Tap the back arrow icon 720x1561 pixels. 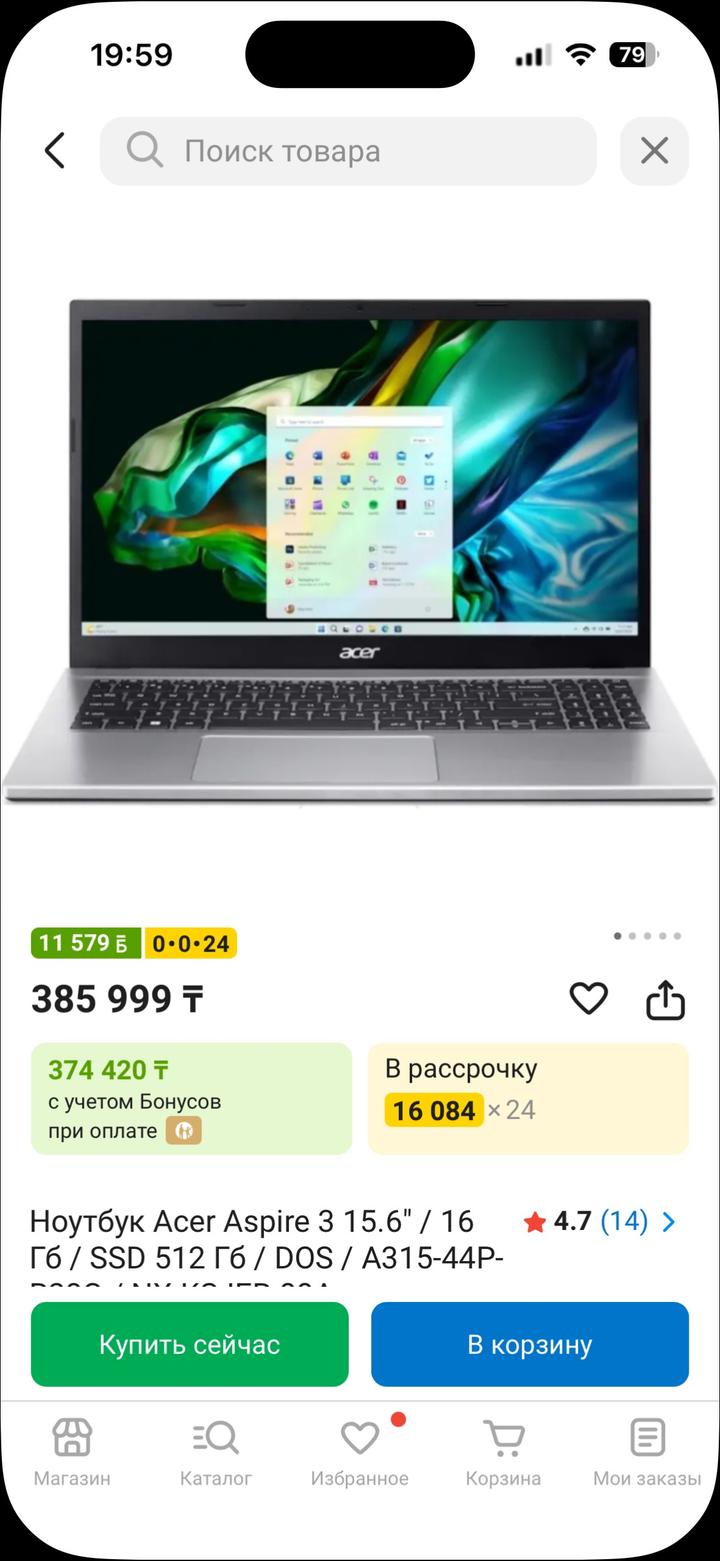(55, 151)
